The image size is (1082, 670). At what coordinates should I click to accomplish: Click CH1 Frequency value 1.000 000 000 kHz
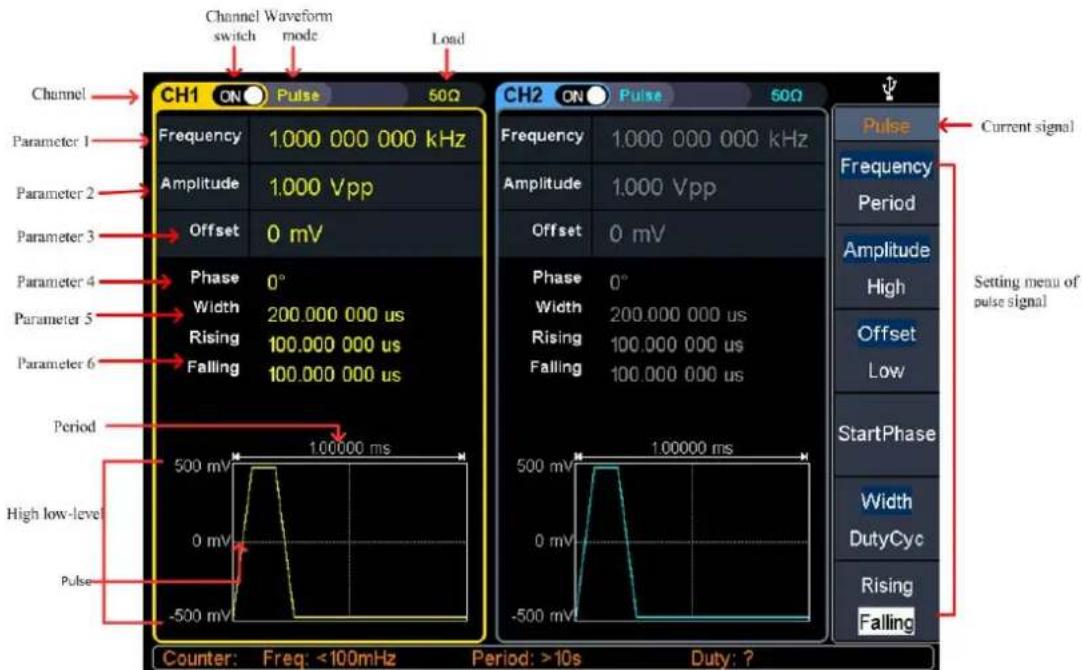[367, 139]
